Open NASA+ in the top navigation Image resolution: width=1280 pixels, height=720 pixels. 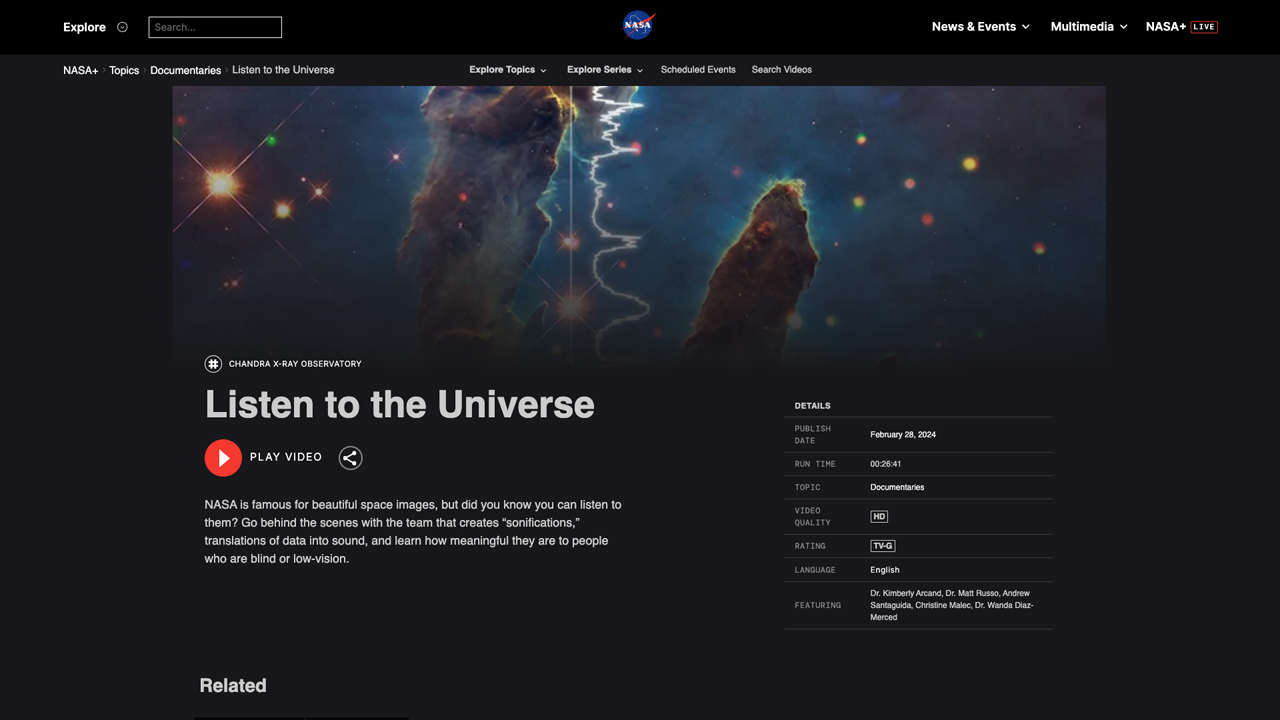pos(1166,27)
